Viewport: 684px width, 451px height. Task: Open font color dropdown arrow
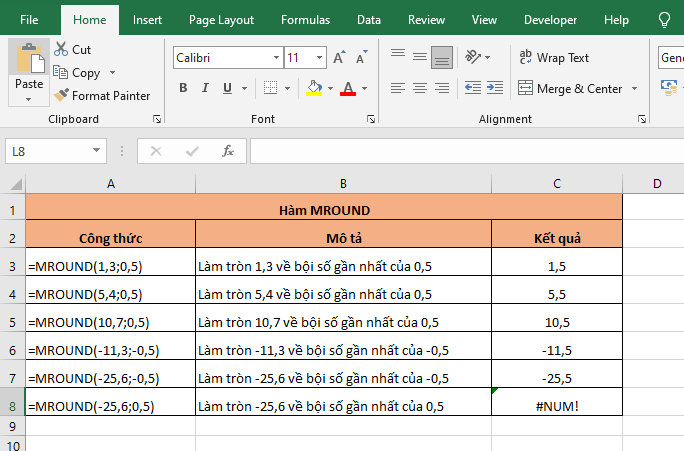(364, 89)
